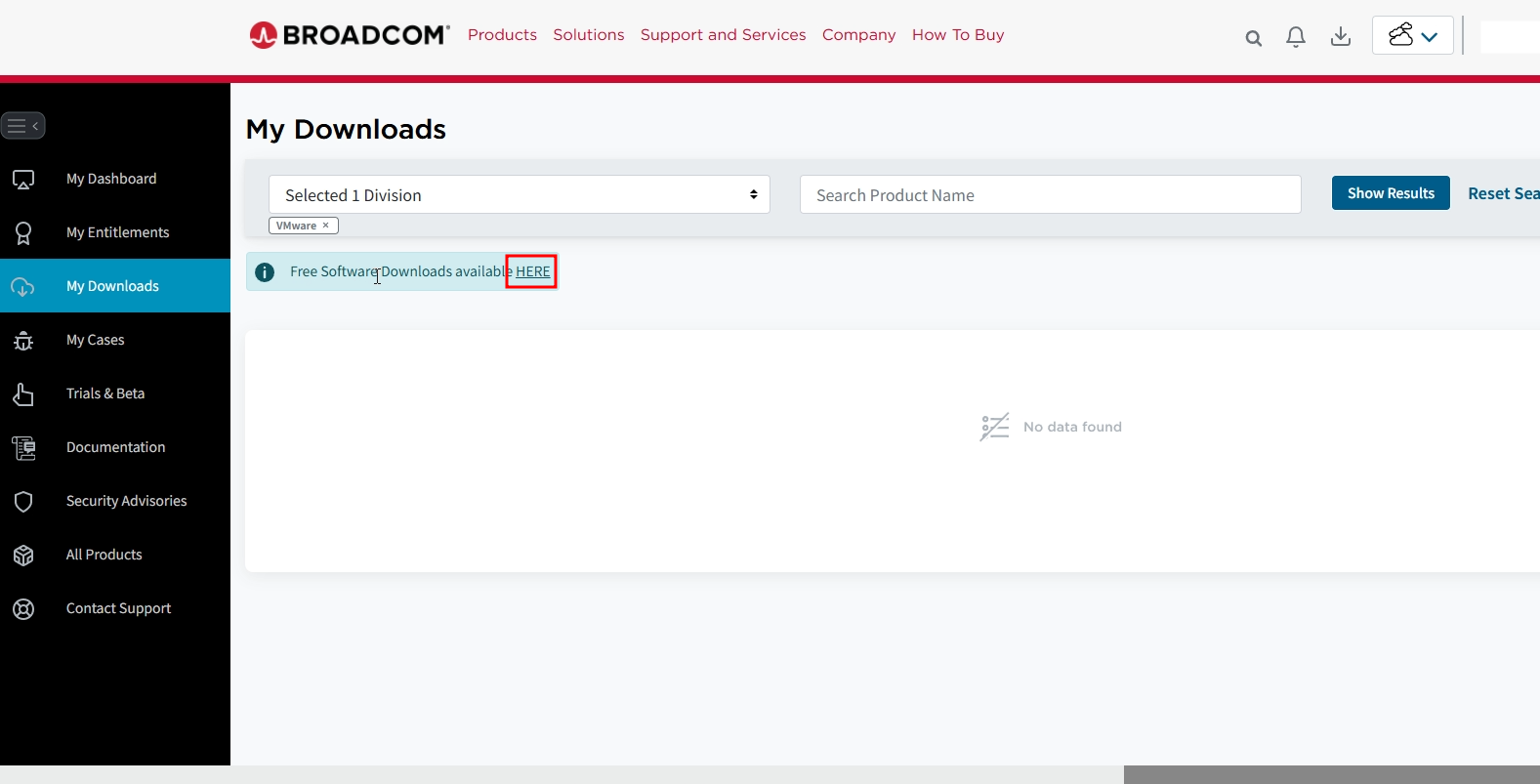The width and height of the screenshot is (1540, 784).
Task: Follow the HERE free downloads link
Action: coord(532,271)
